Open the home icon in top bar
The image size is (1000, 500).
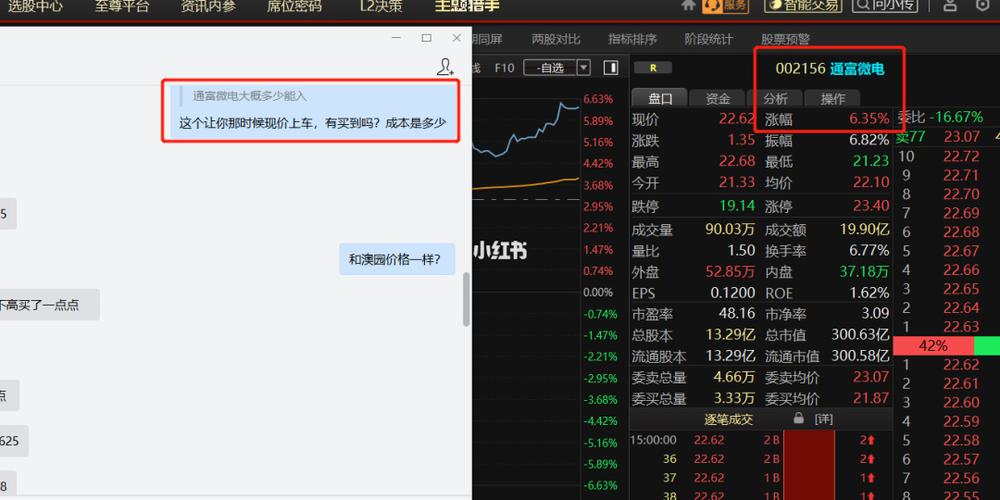[x=688, y=5]
